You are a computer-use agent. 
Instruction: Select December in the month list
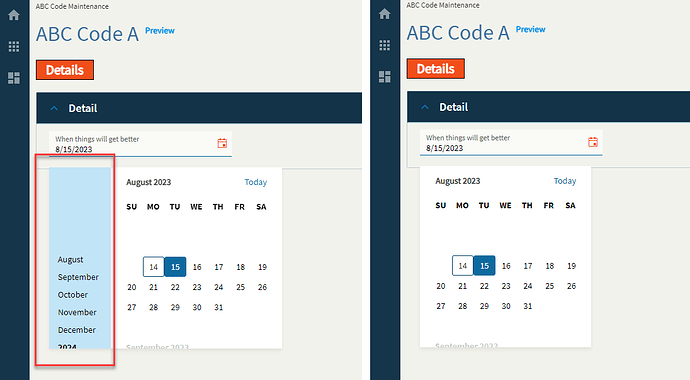pos(77,330)
